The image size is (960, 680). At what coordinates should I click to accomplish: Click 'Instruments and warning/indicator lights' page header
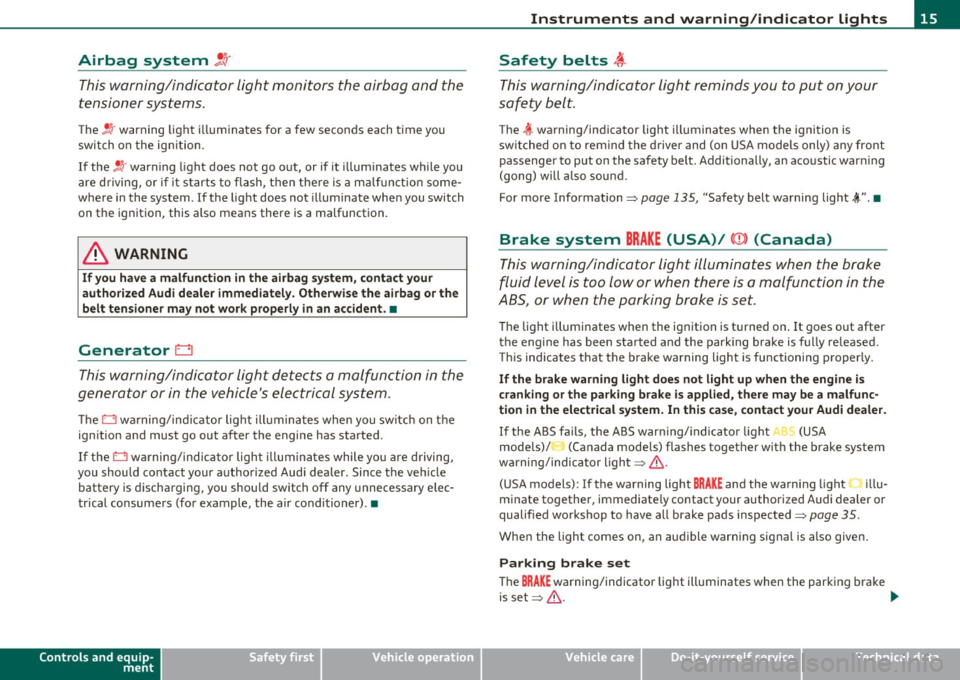(709, 19)
